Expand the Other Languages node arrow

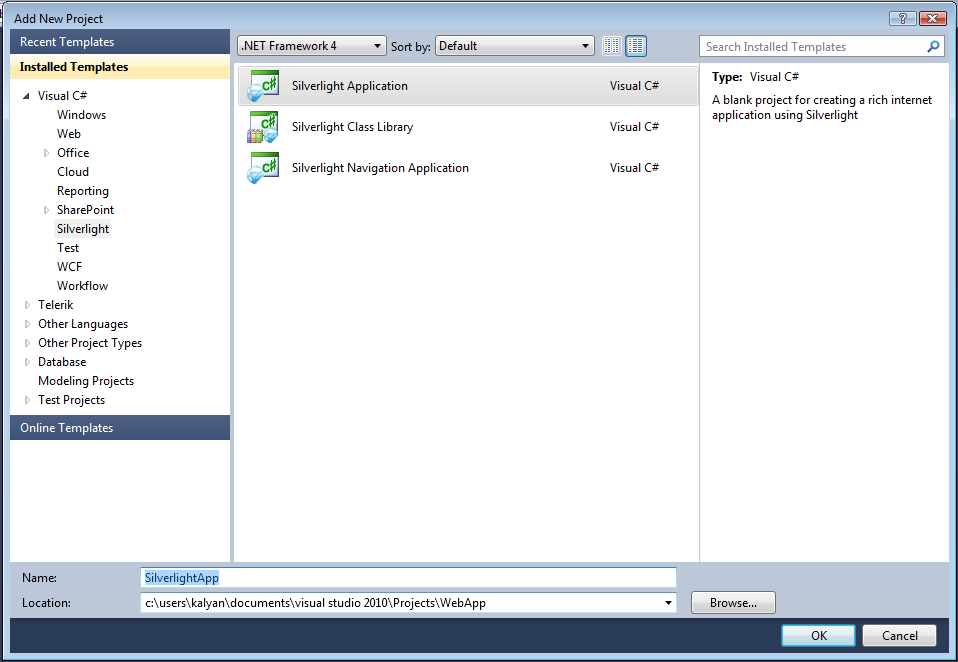(x=27, y=324)
